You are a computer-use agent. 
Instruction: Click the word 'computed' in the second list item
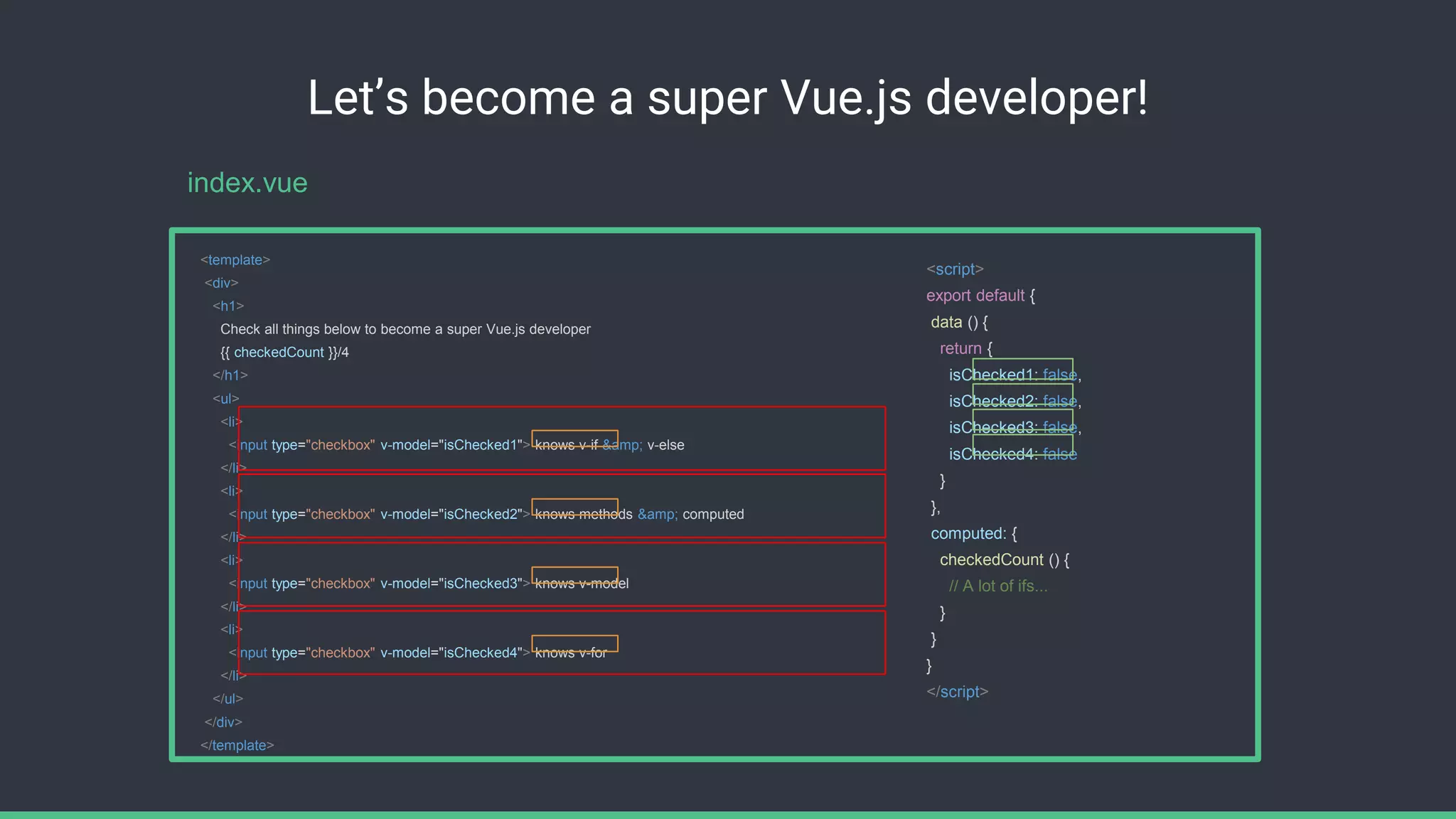(714, 514)
